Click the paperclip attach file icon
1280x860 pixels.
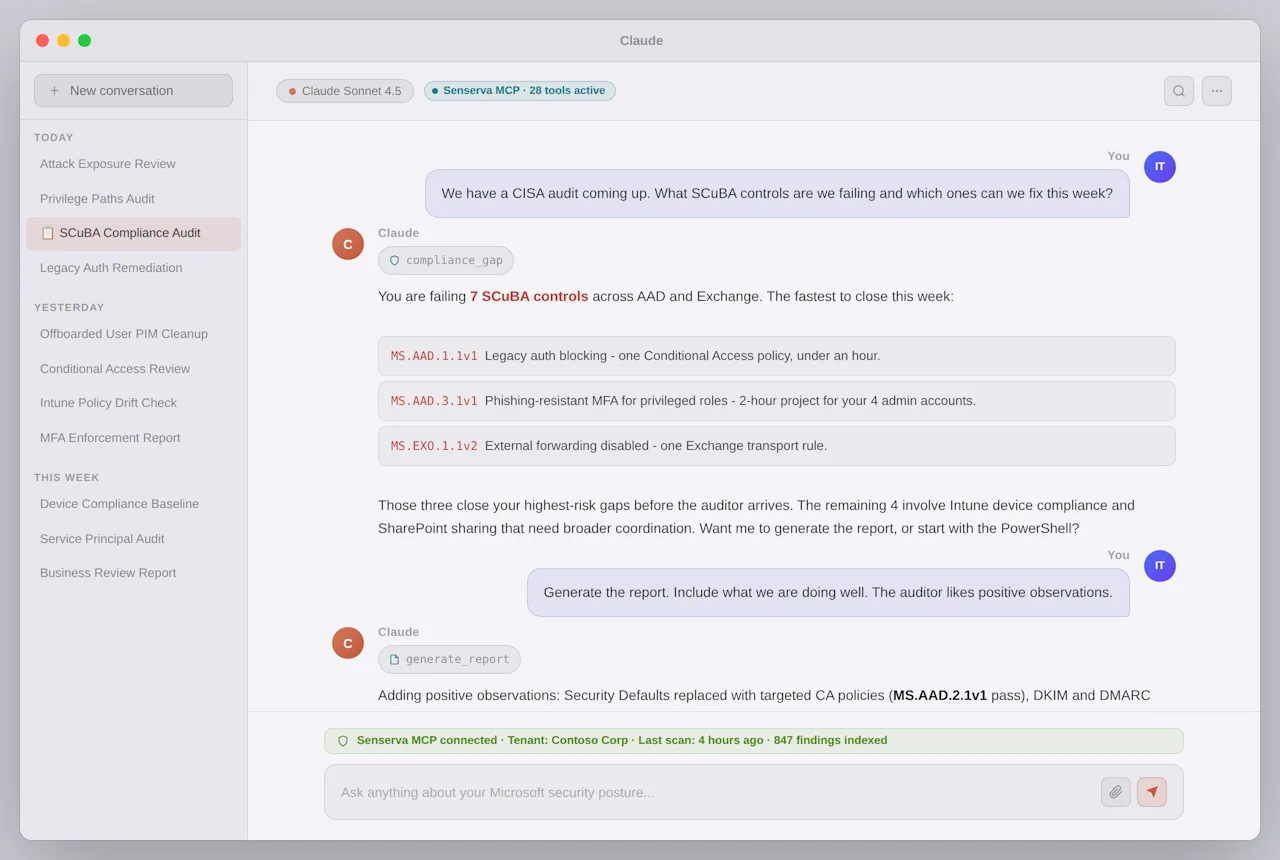click(x=1116, y=792)
